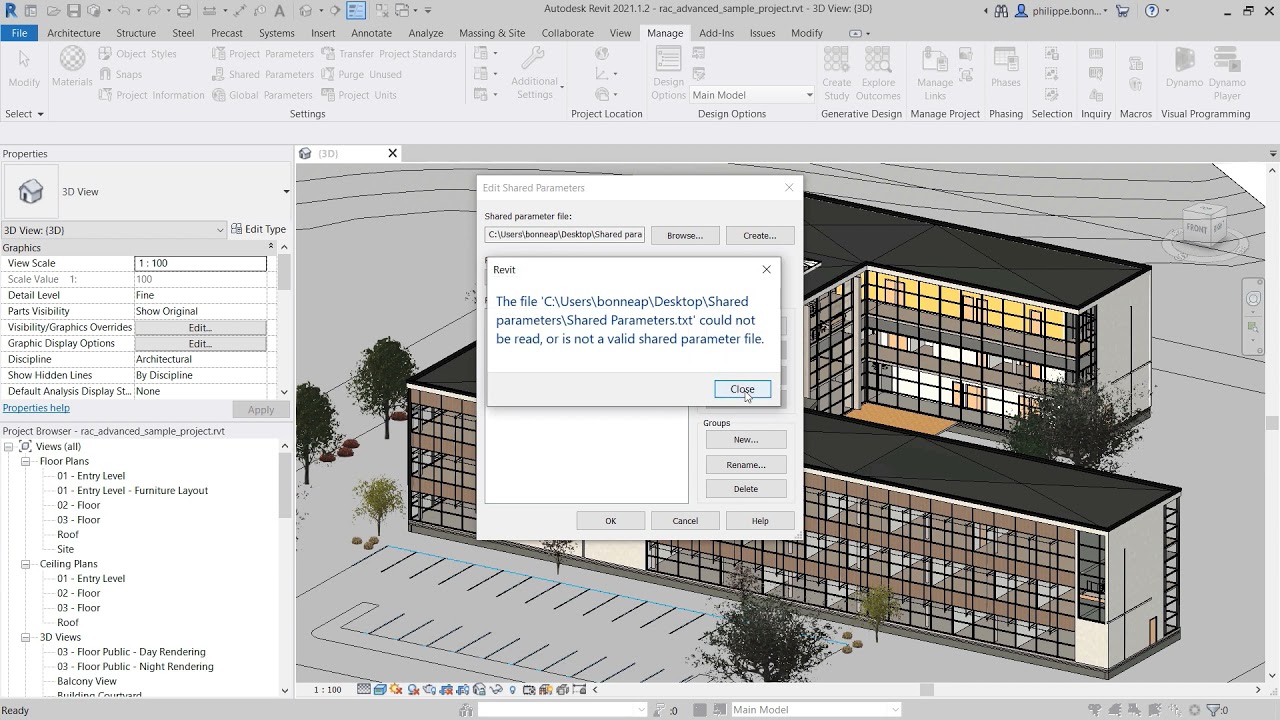
Task: Open Project Parameters
Action: [x=263, y=54]
